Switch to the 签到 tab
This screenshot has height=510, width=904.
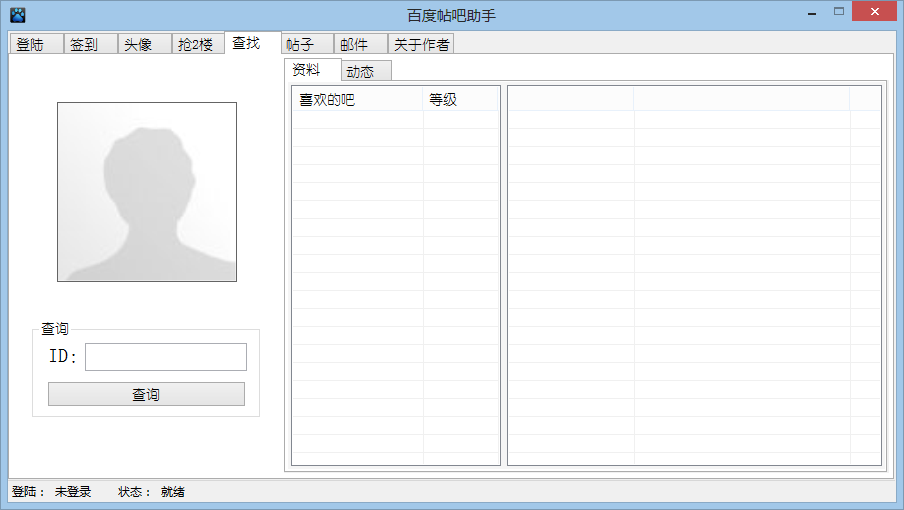click(x=91, y=44)
